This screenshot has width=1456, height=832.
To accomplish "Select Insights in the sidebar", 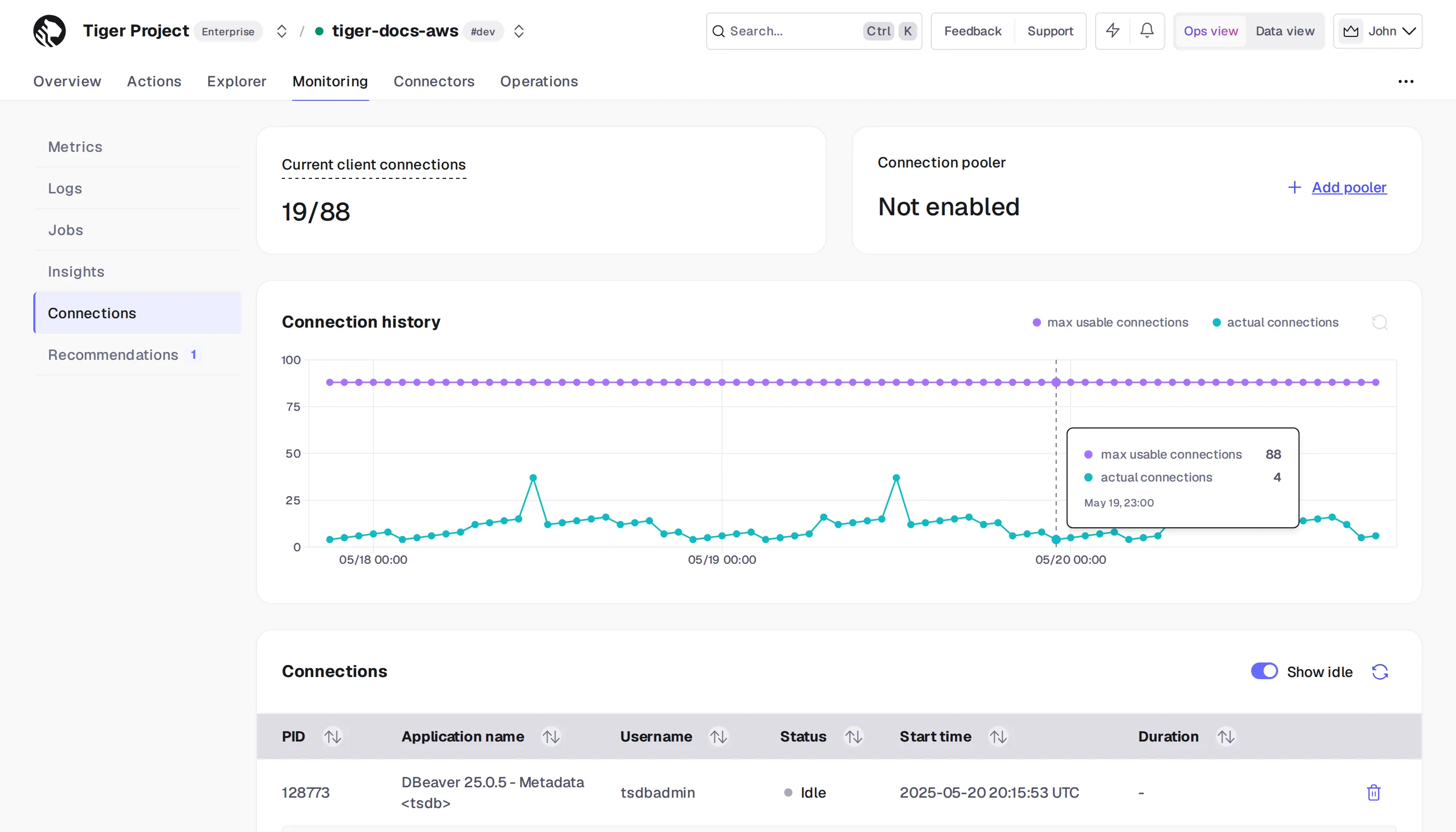I will [x=138, y=272].
